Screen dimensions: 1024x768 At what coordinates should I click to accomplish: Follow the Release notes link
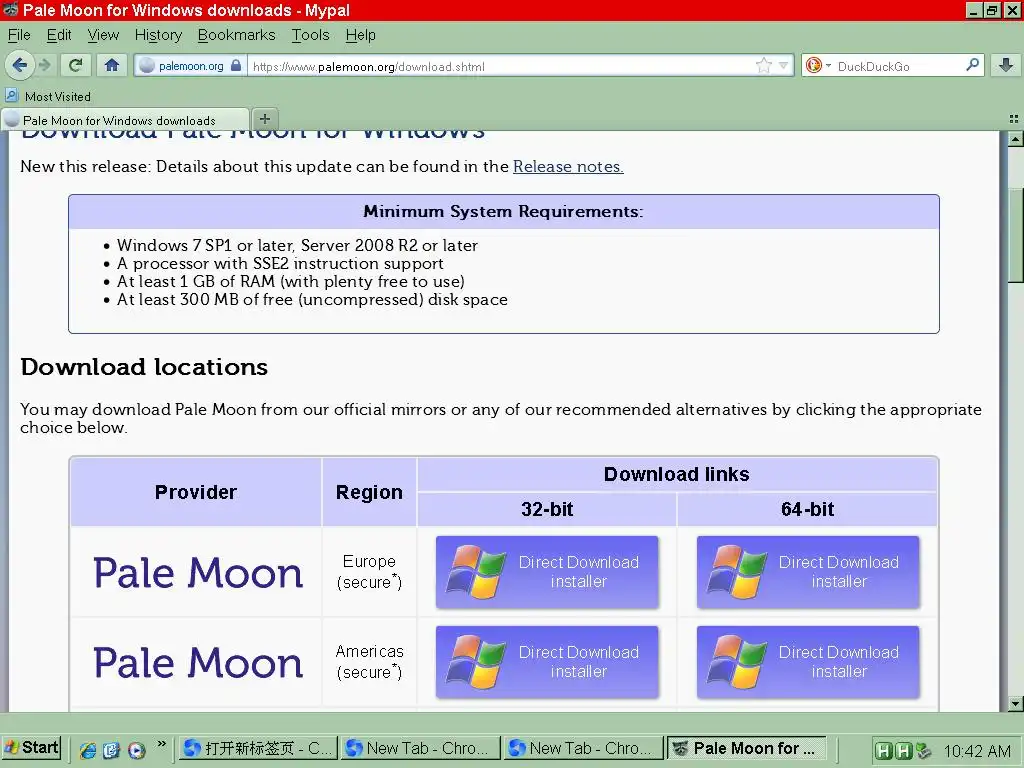pyautogui.click(x=568, y=167)
